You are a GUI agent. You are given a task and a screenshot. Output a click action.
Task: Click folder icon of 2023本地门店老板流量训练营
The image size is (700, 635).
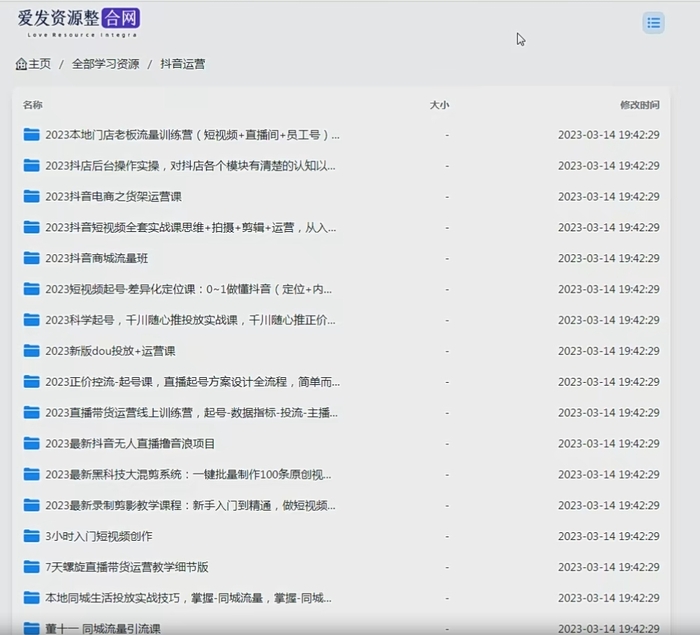point(31,134)
